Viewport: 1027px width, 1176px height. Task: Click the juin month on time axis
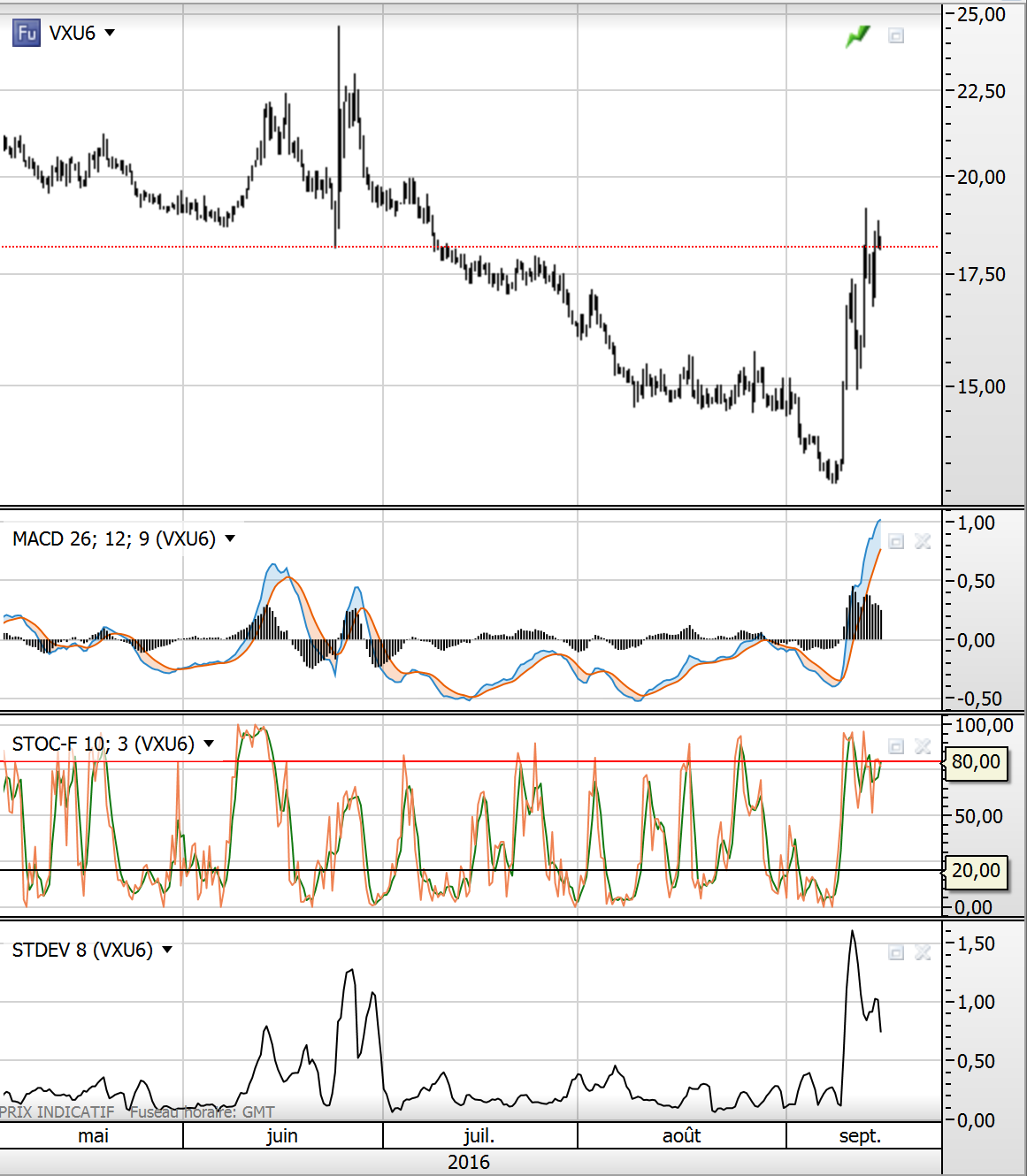pyautogui.click(x=282, y=1135)
